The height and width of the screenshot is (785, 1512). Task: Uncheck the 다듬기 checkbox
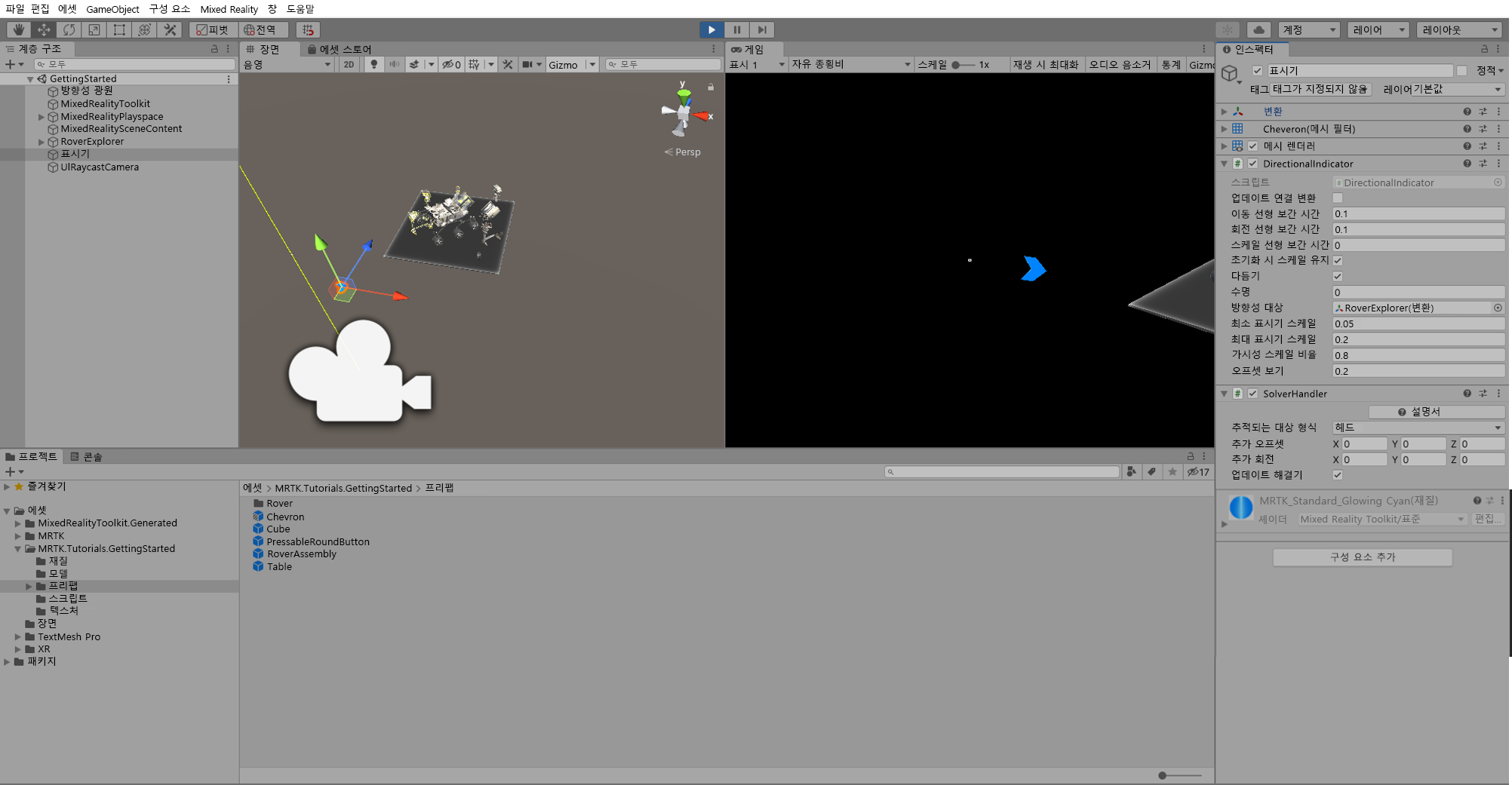pyautogui.click(x=1338, y=276)
